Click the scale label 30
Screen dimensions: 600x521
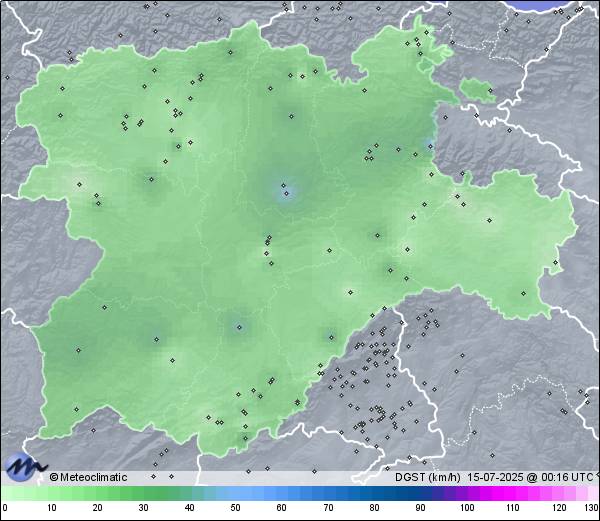click(143, 508)
